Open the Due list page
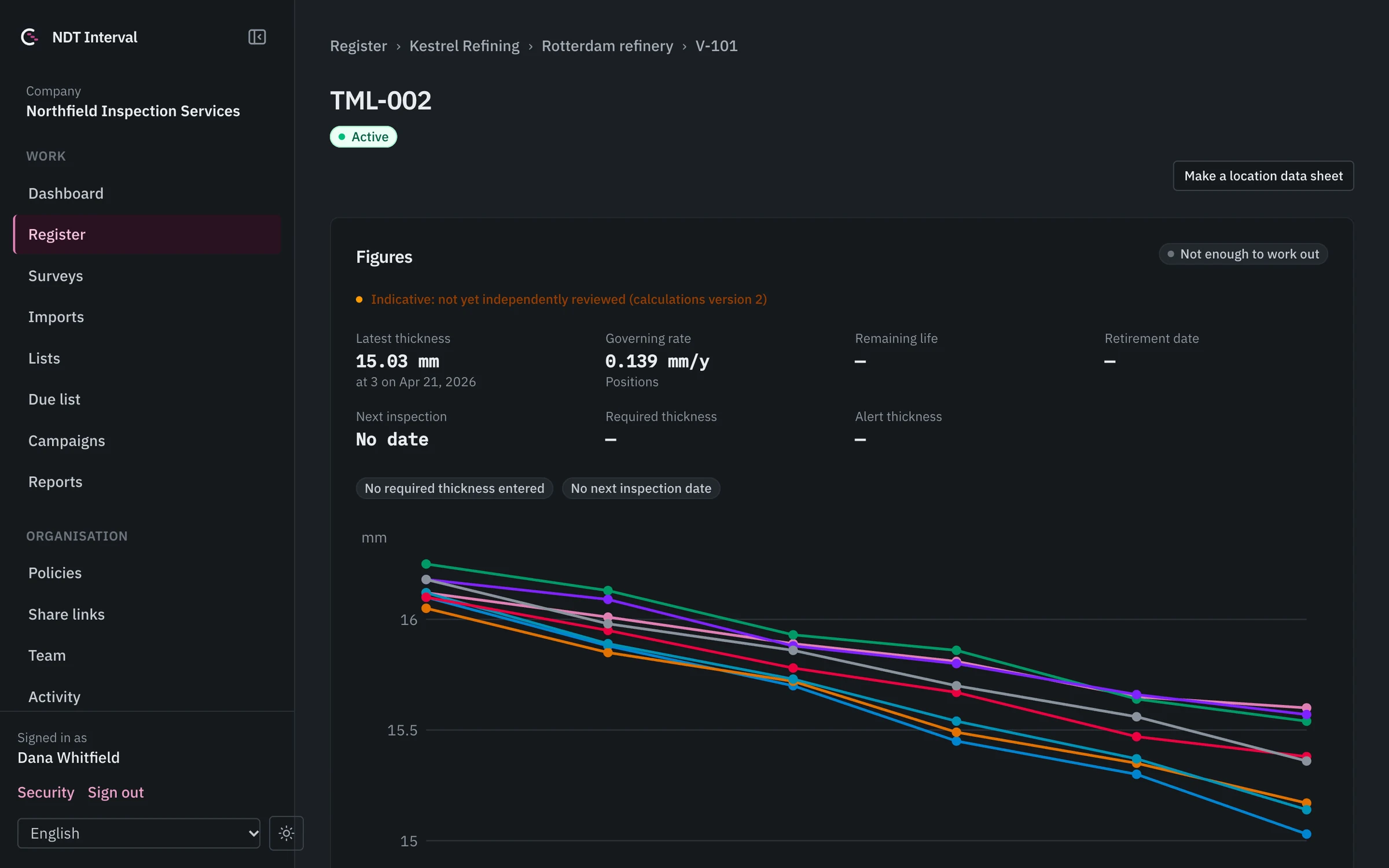The image size is (1389, 868). click(147, 399)
